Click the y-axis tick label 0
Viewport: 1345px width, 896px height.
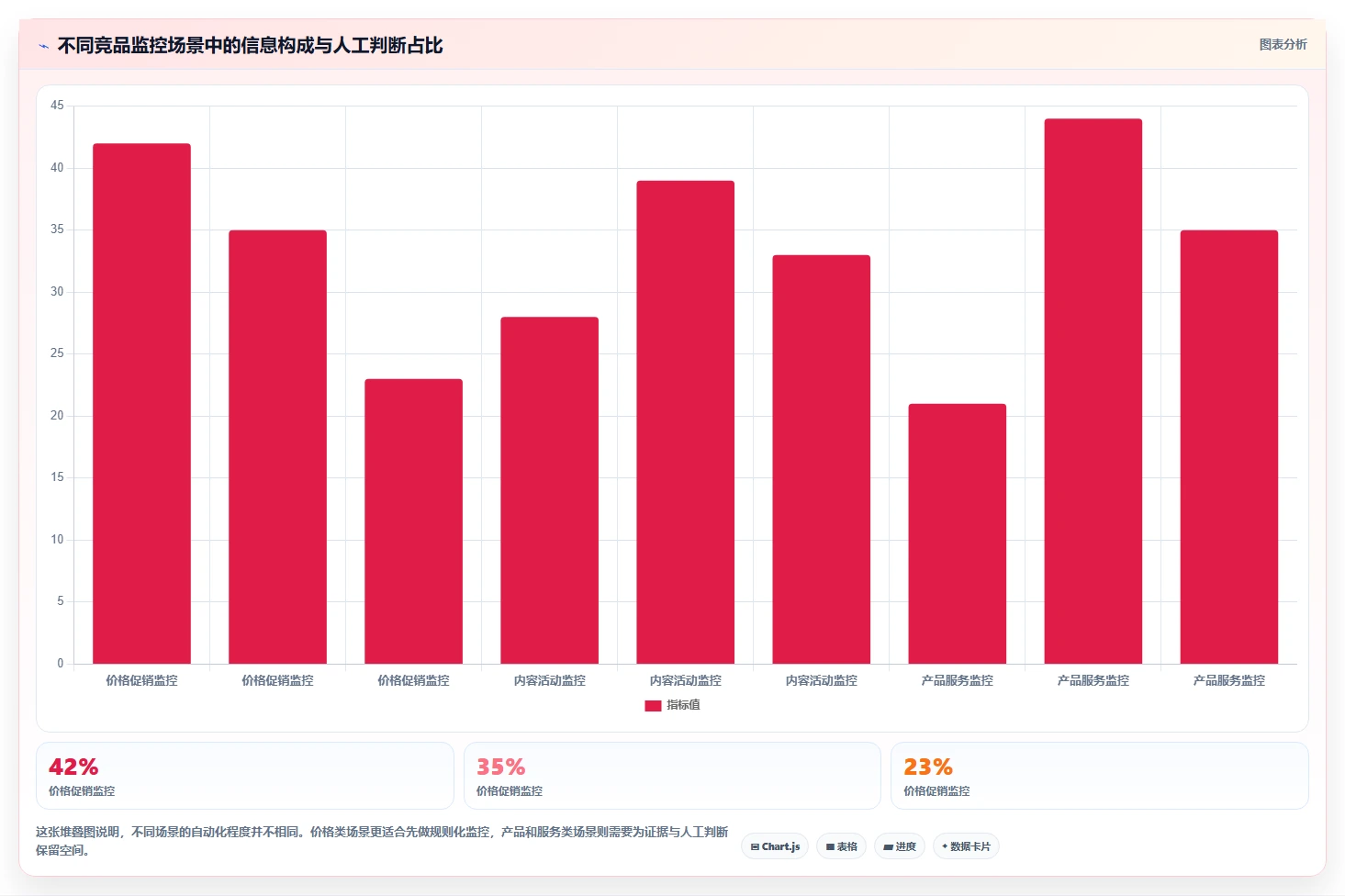tap(61, 664)
